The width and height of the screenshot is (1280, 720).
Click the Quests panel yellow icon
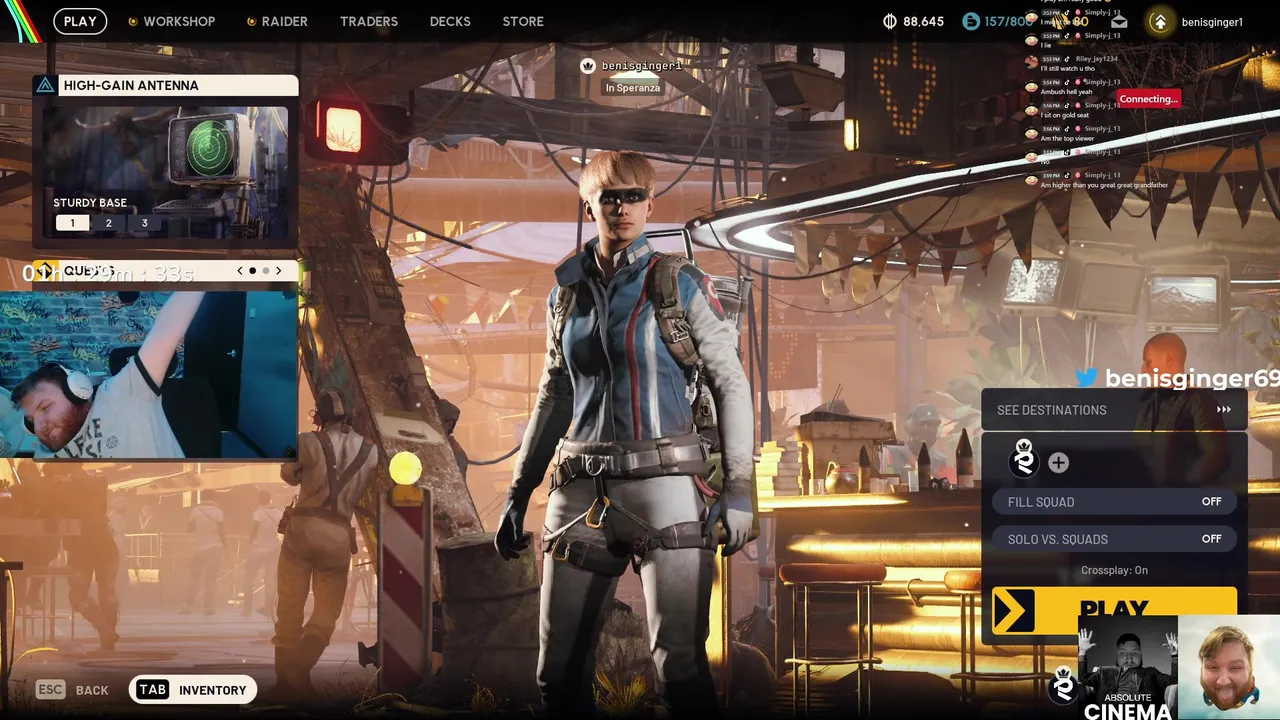pyautogui.click(x=44, y=271)
